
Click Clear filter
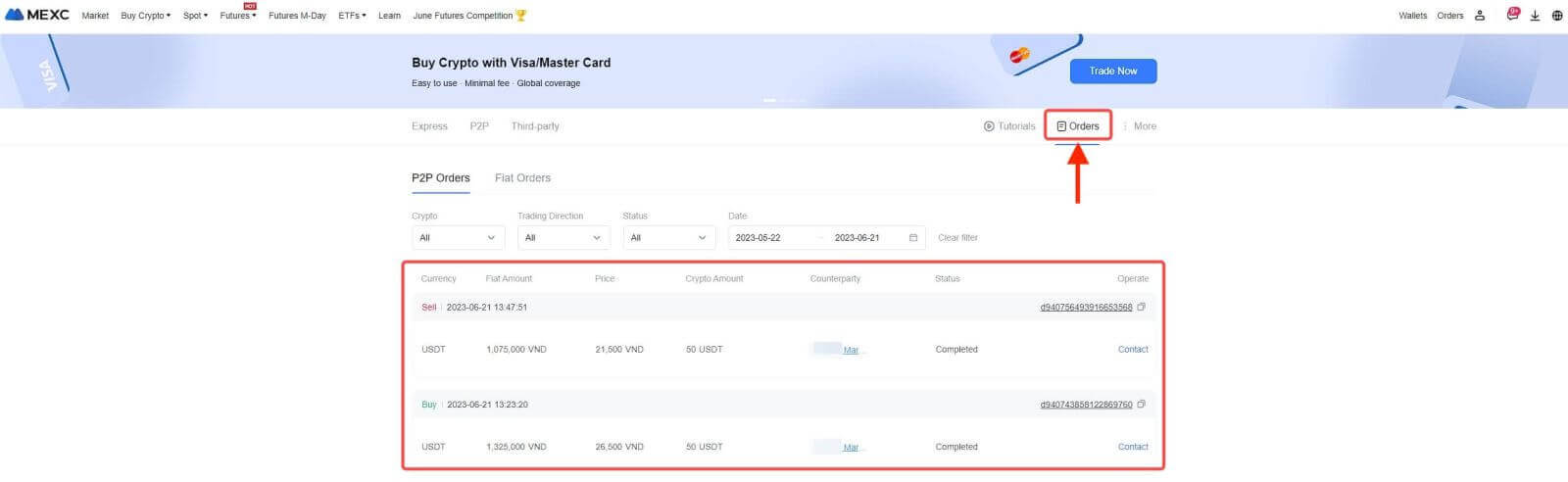[x=957, y=238]
